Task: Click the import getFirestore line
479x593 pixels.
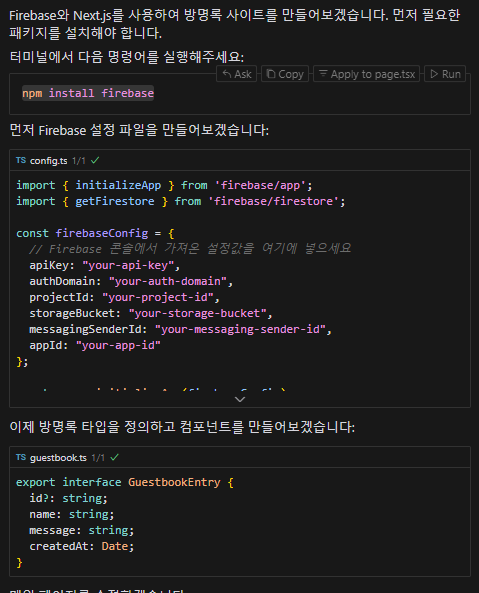Action: [x=181, y=201]
